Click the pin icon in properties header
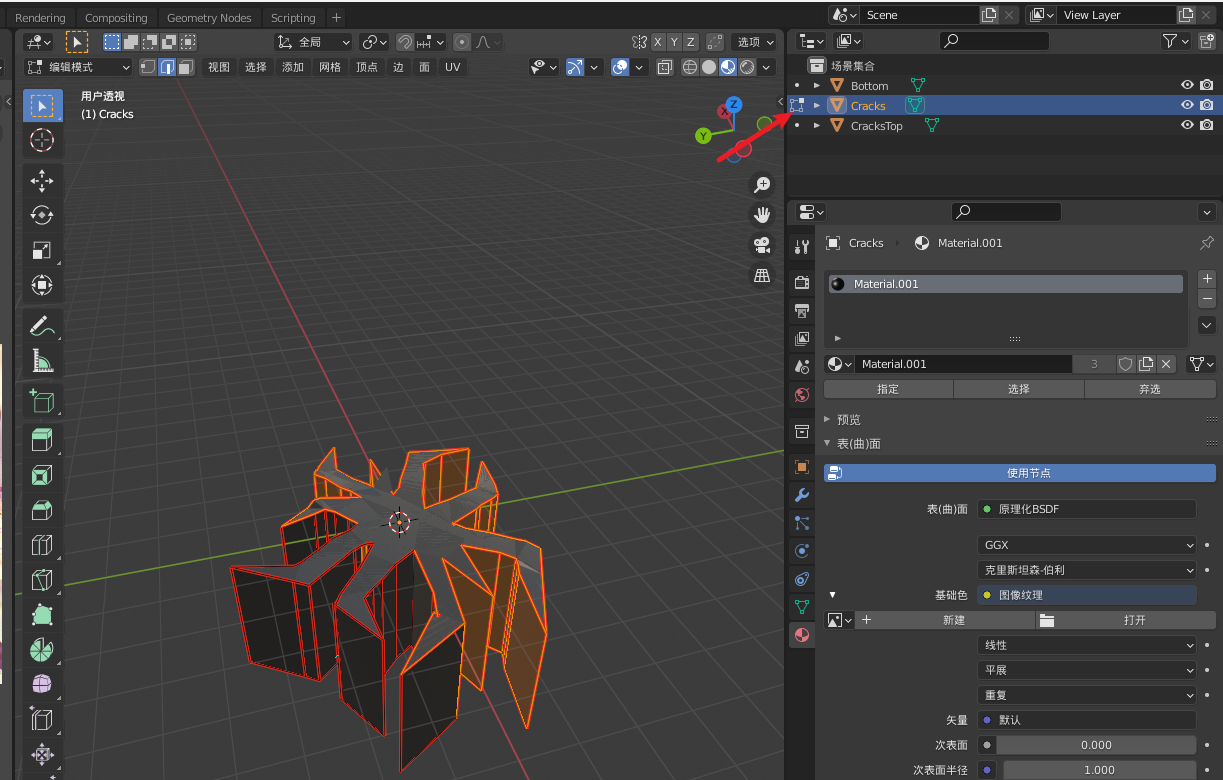1223x780 pixels. pyautogui.click(x=1206, y=243)
